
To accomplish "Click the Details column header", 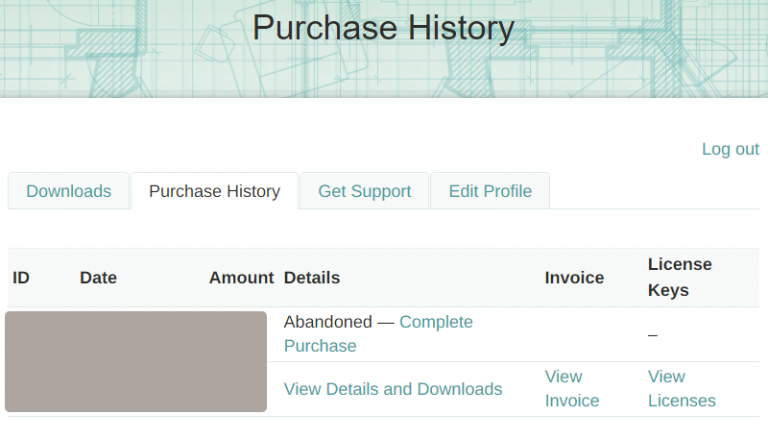I will tap(312, 278).
